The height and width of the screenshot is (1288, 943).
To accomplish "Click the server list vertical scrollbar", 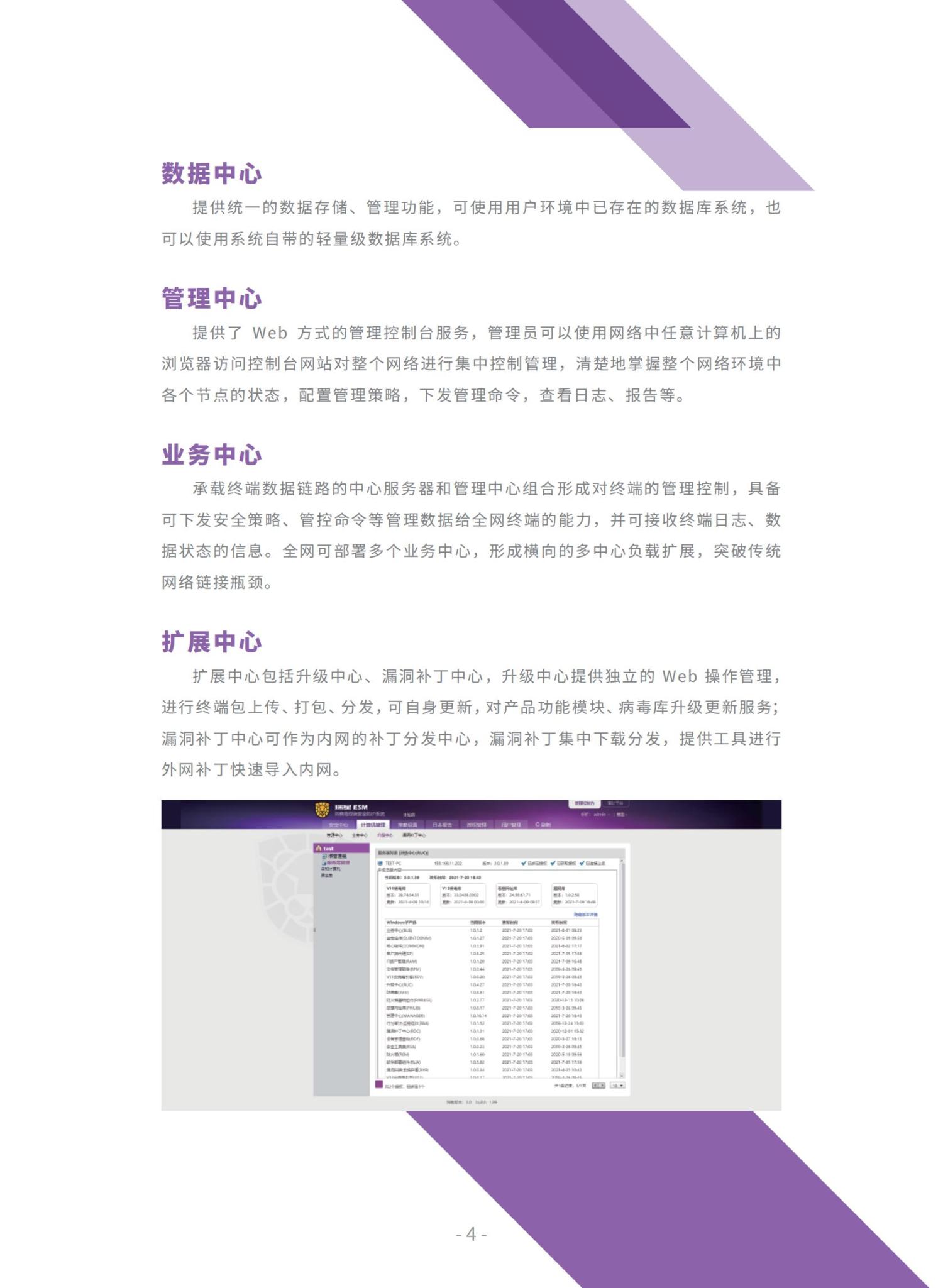I will [622, 968].
